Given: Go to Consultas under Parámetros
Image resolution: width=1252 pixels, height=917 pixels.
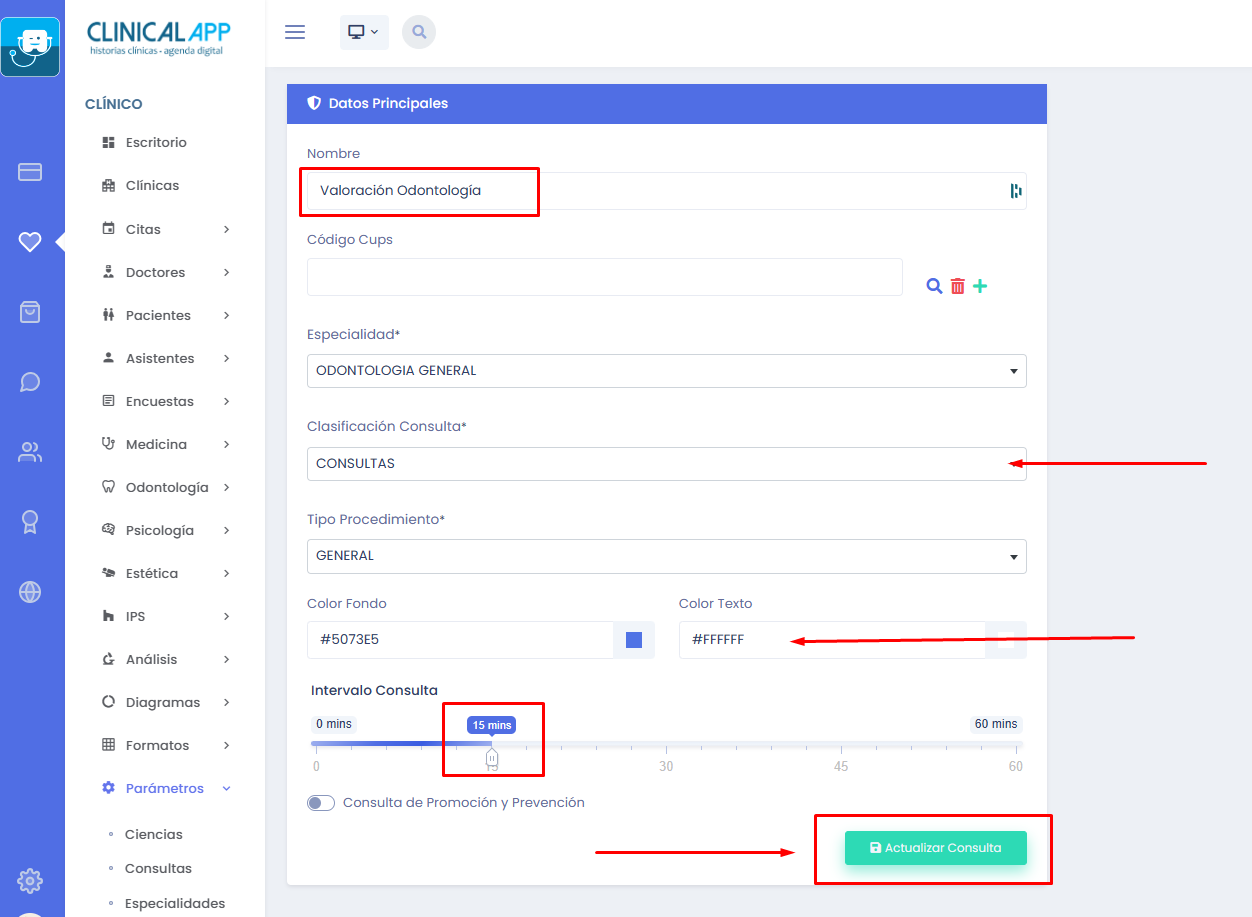Looking at the screenshot, I should pyautogui.click(x=158, y=868).
